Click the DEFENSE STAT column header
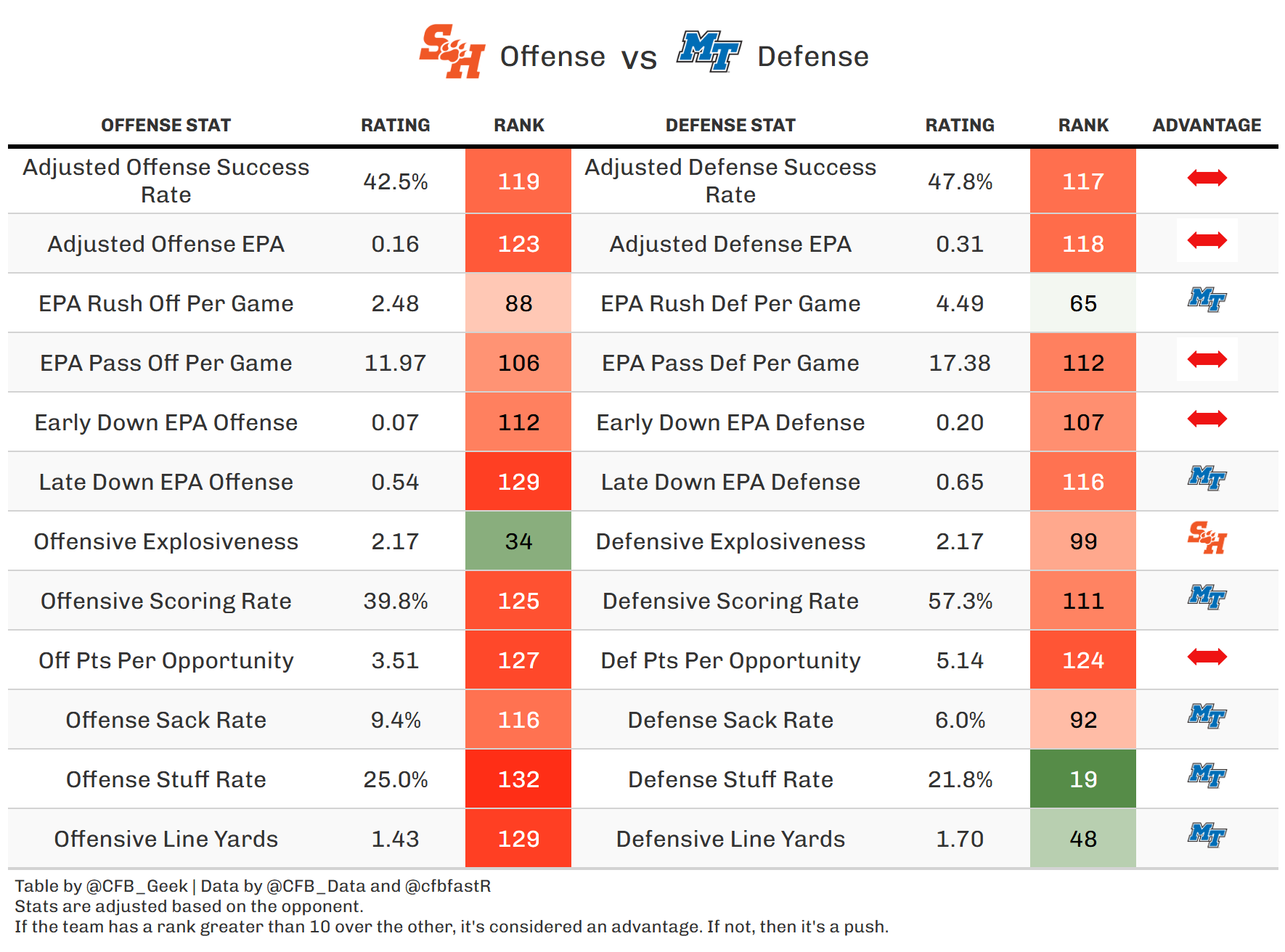The width and height of the screenshot is (1285, 952). 730,126
